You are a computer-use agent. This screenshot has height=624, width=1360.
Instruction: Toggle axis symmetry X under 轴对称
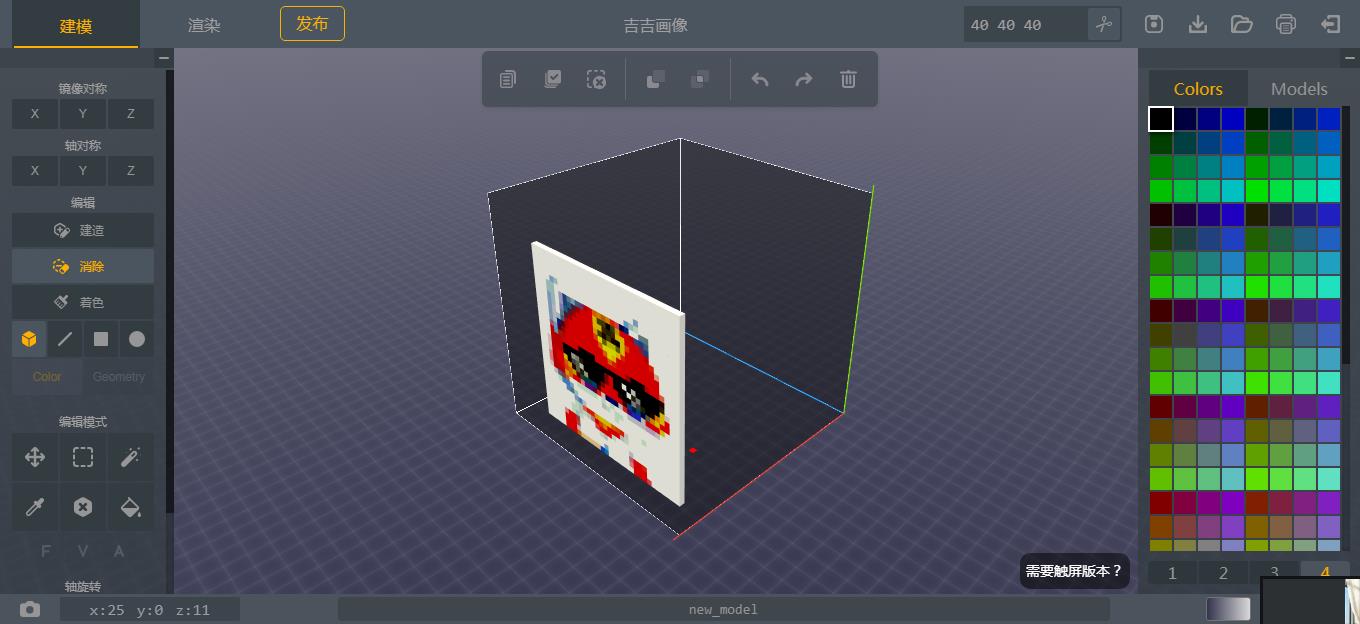[x=35, y=171]
